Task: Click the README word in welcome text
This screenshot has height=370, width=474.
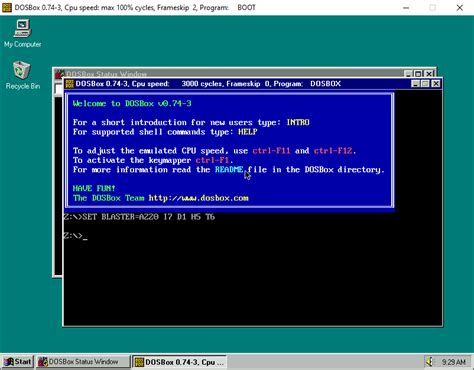Action: coord(229,169)
